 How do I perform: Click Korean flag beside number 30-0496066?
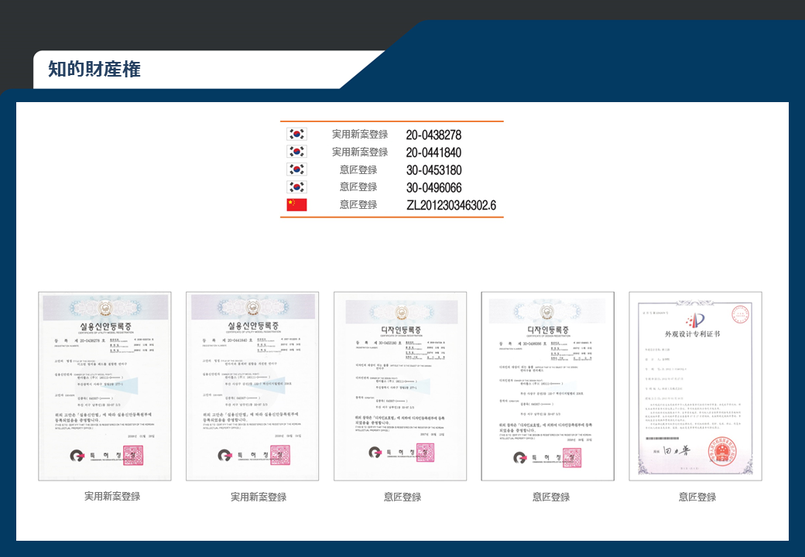[297, 187]
